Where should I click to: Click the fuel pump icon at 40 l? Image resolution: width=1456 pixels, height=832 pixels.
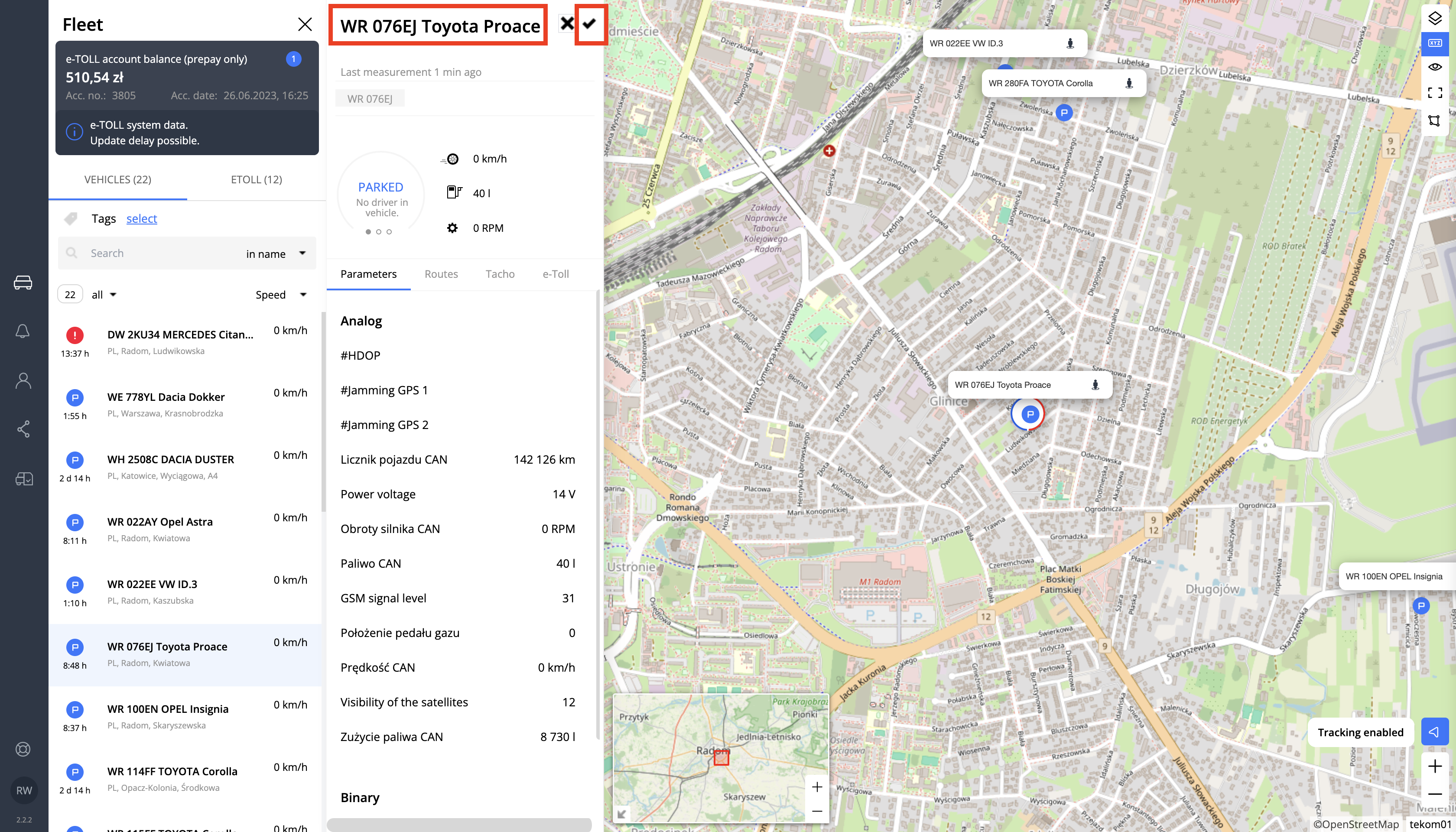click(x=453, y=192)
